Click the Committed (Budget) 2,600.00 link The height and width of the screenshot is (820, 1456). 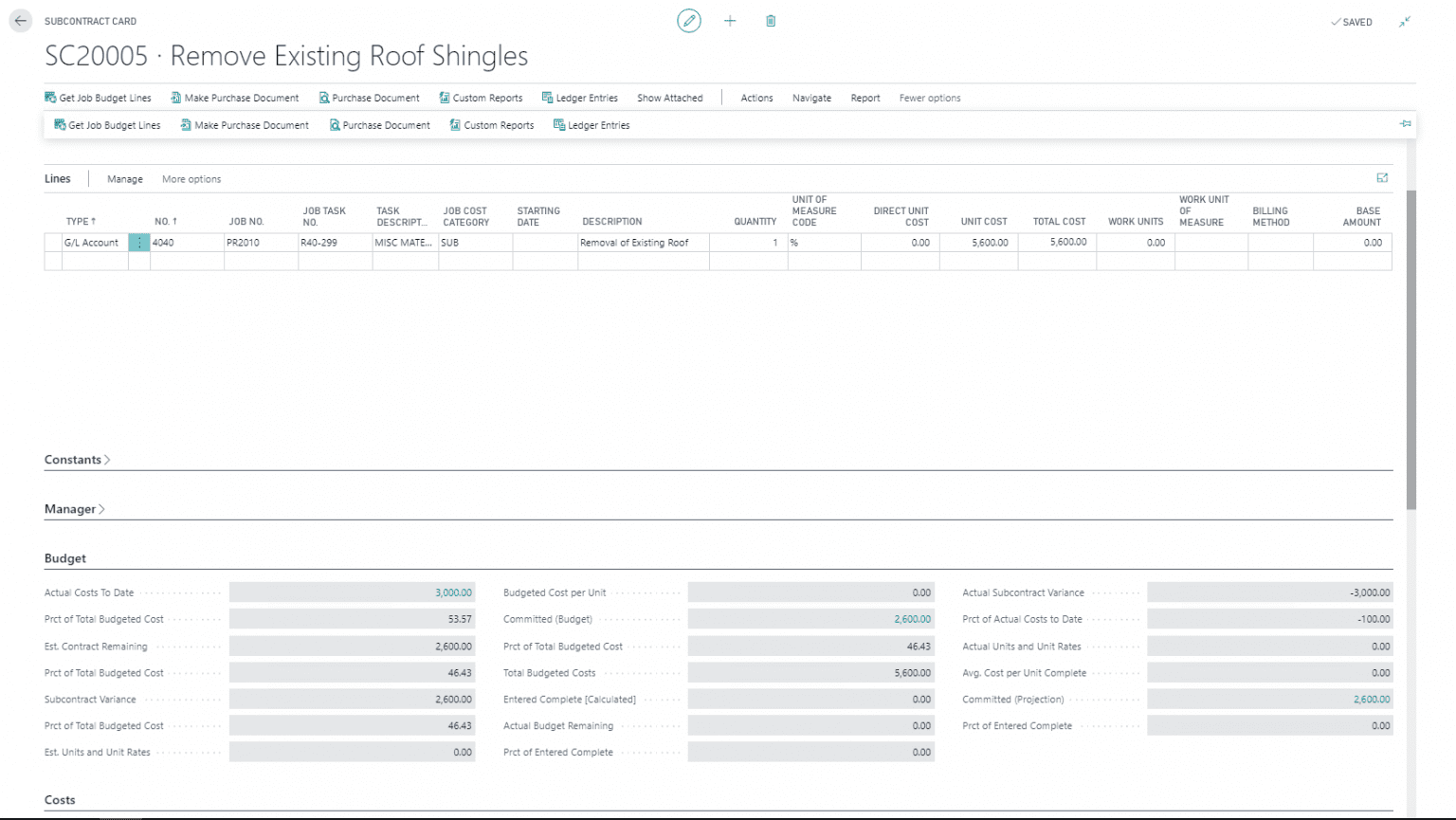[912, 619]
